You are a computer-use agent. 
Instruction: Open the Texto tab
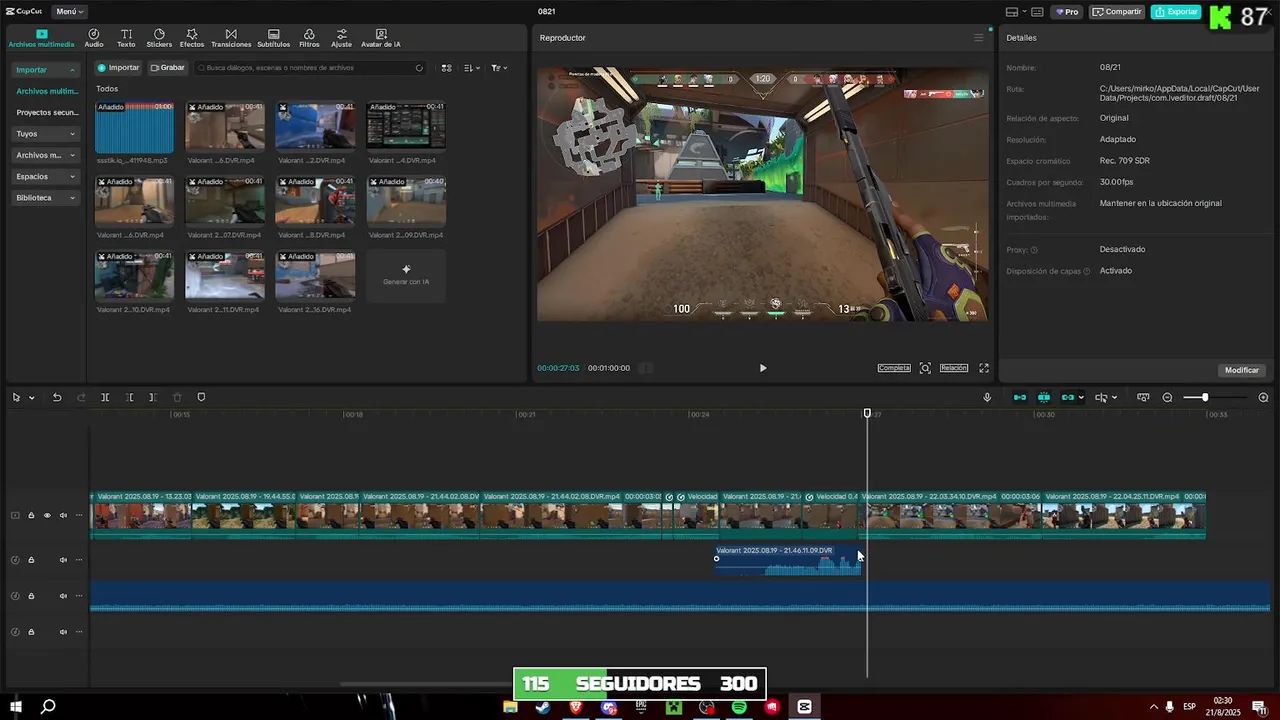(x=126, y=38)
